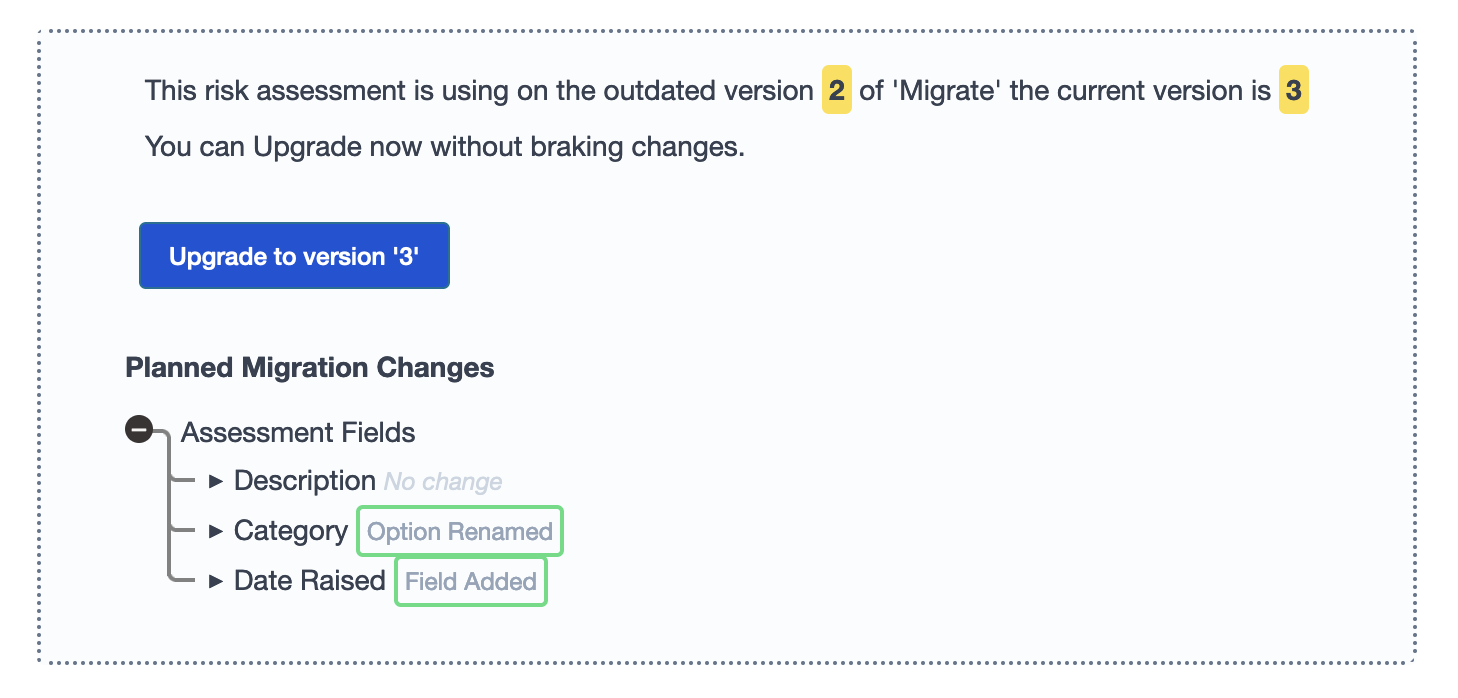The height and width of the screenshot is (698, 1458).
Task: Click the yellow current version 3 badge
Action: pyautogui.click(x=1294, y=91)
